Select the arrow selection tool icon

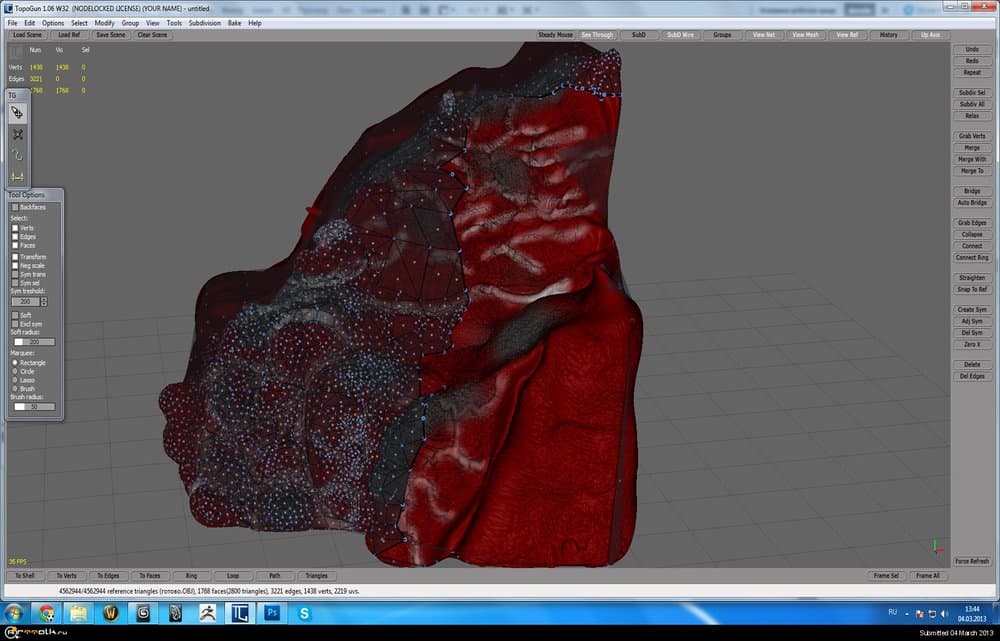coord(17,113)
